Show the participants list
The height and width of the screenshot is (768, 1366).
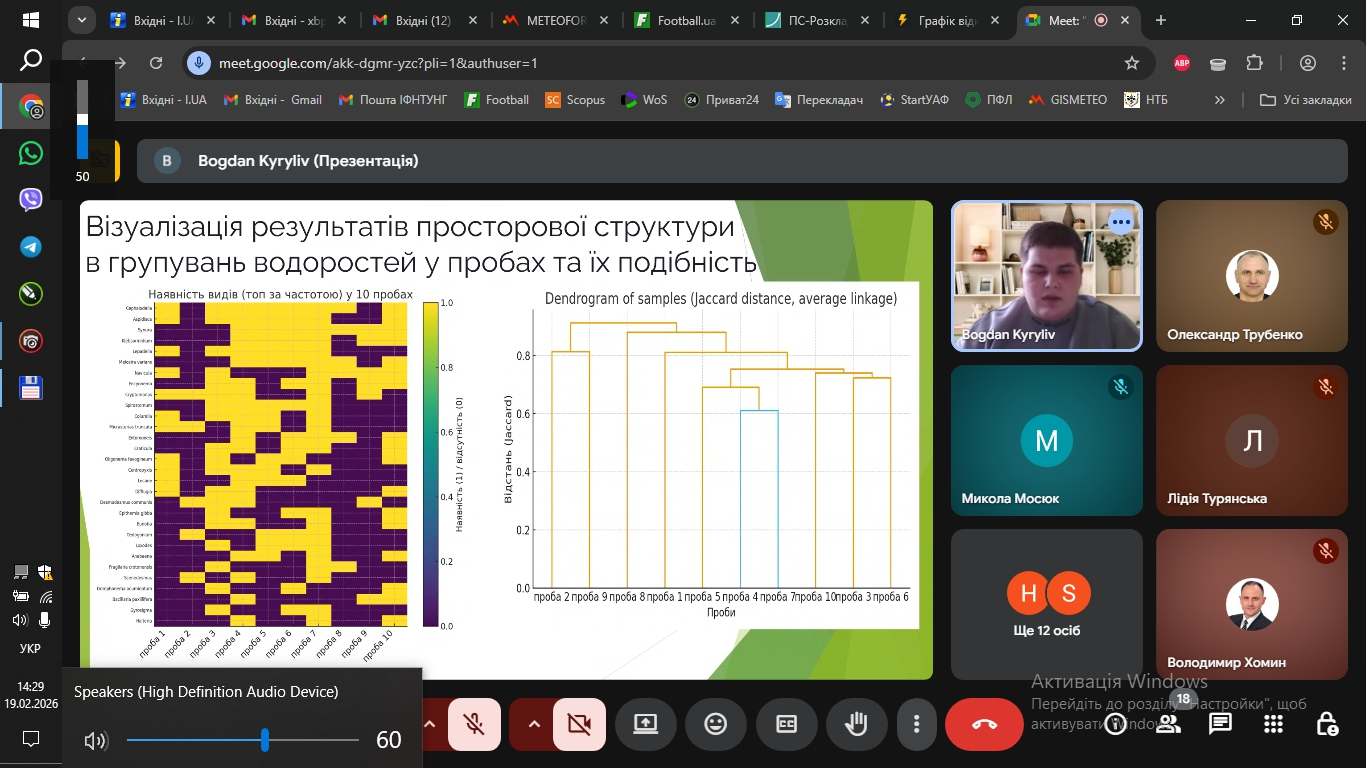(1168, 723)
